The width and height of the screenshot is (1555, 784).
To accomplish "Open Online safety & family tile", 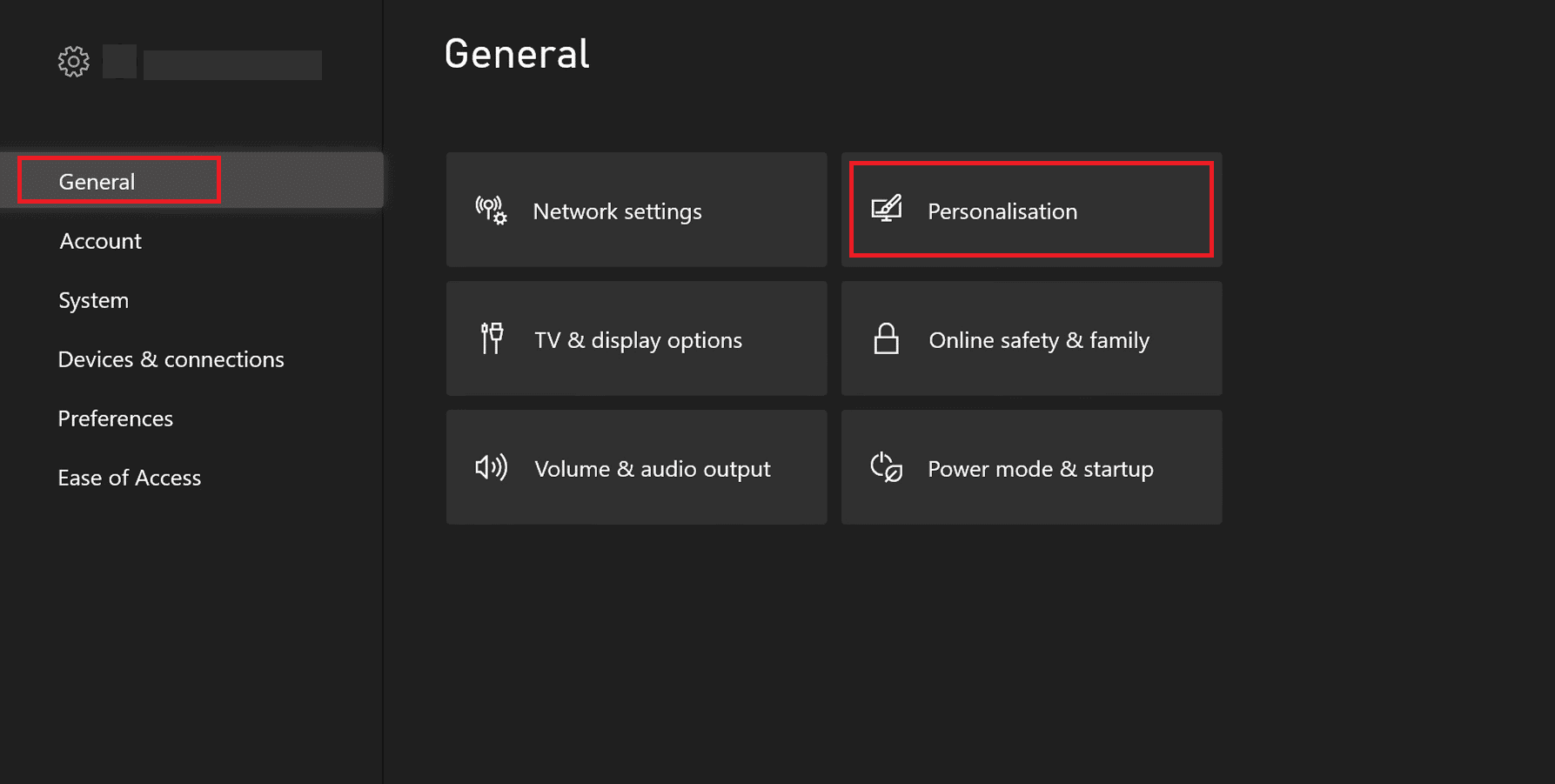I will 1032,338.
